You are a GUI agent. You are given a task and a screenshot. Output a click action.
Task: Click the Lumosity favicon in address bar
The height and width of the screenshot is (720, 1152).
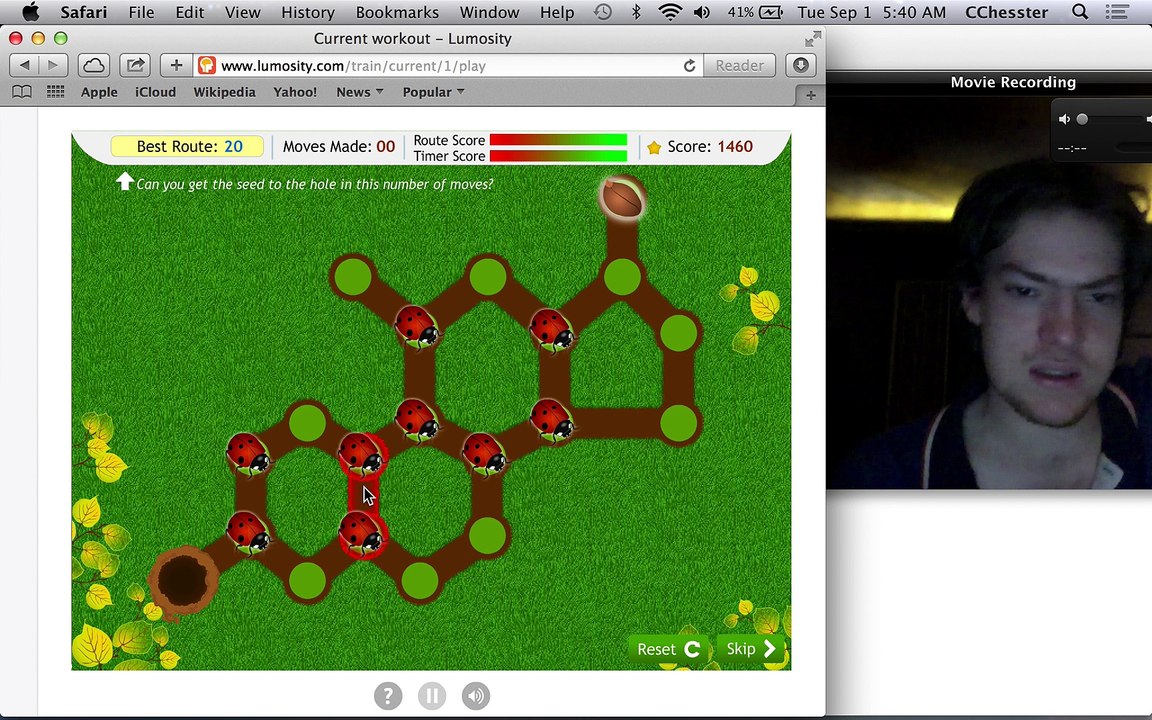207,65
